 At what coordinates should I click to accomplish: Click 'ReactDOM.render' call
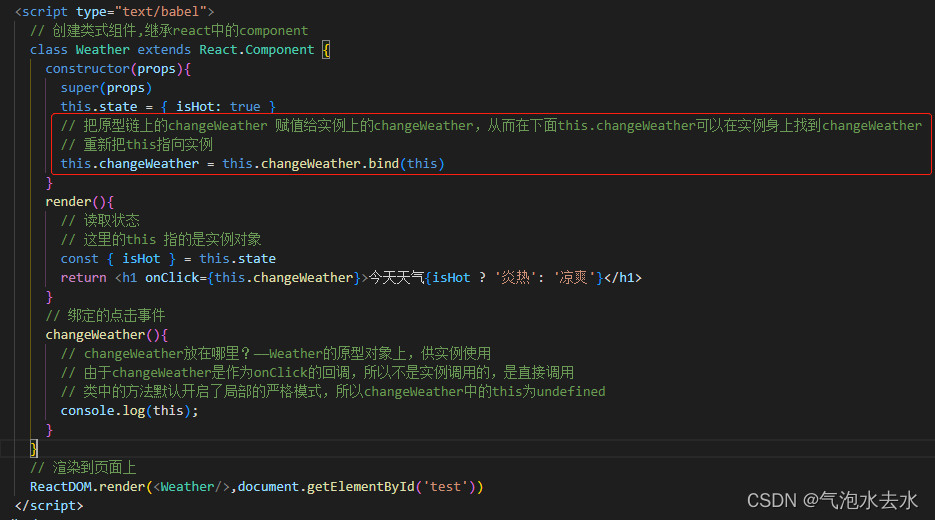click(88, 487)
